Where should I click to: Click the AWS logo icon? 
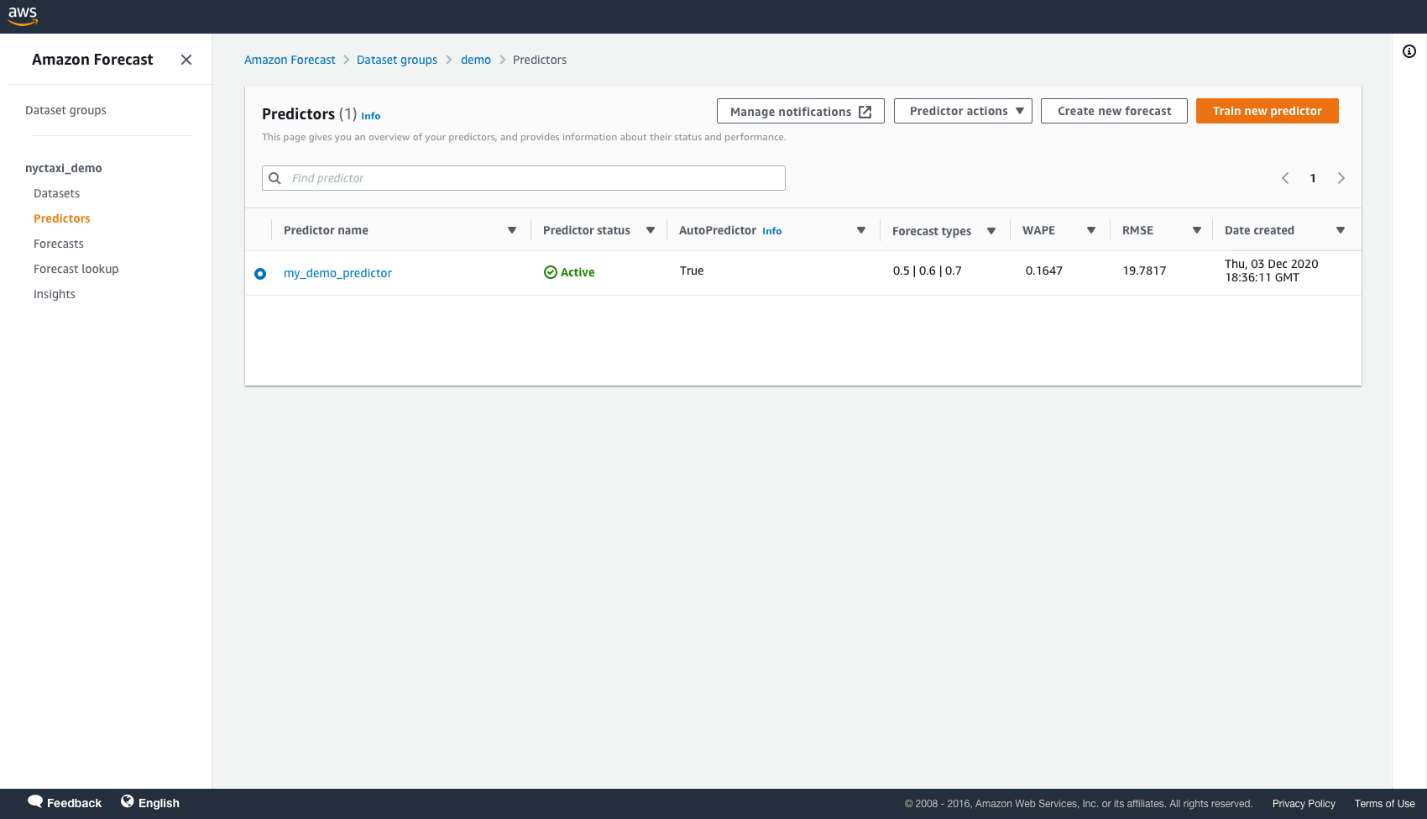[23, 16]
